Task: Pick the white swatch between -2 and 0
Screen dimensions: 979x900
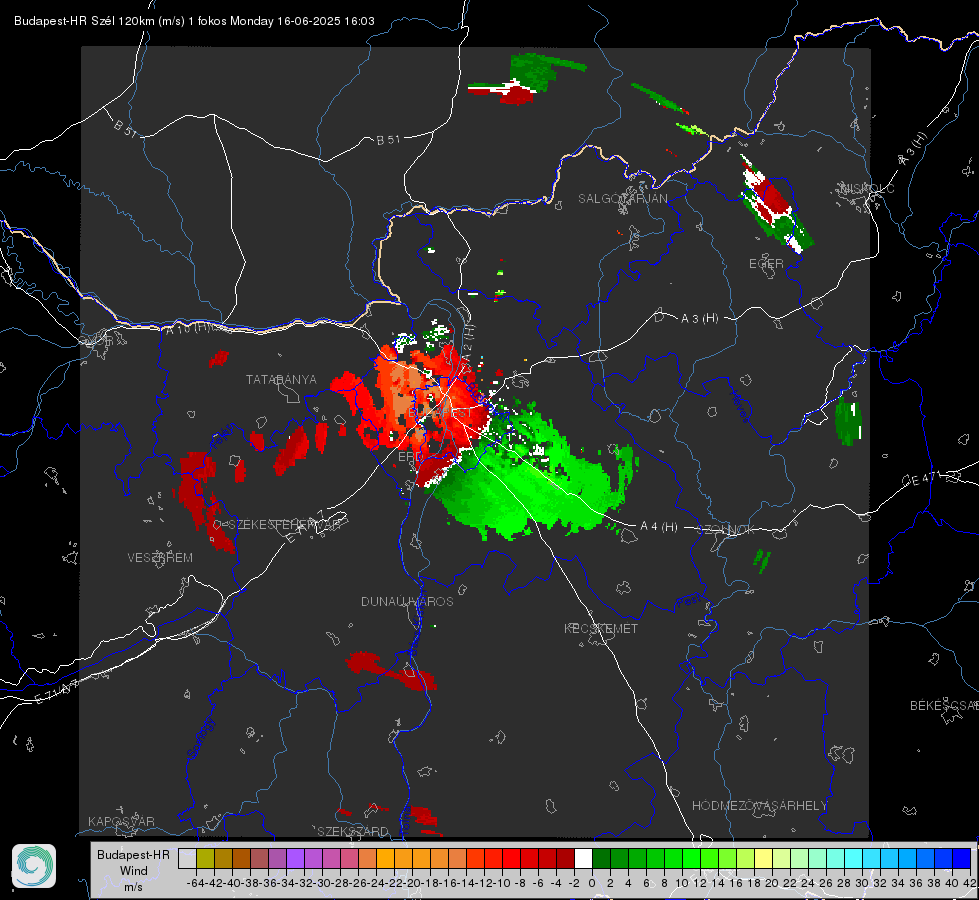Action: [x=583, y=858]
